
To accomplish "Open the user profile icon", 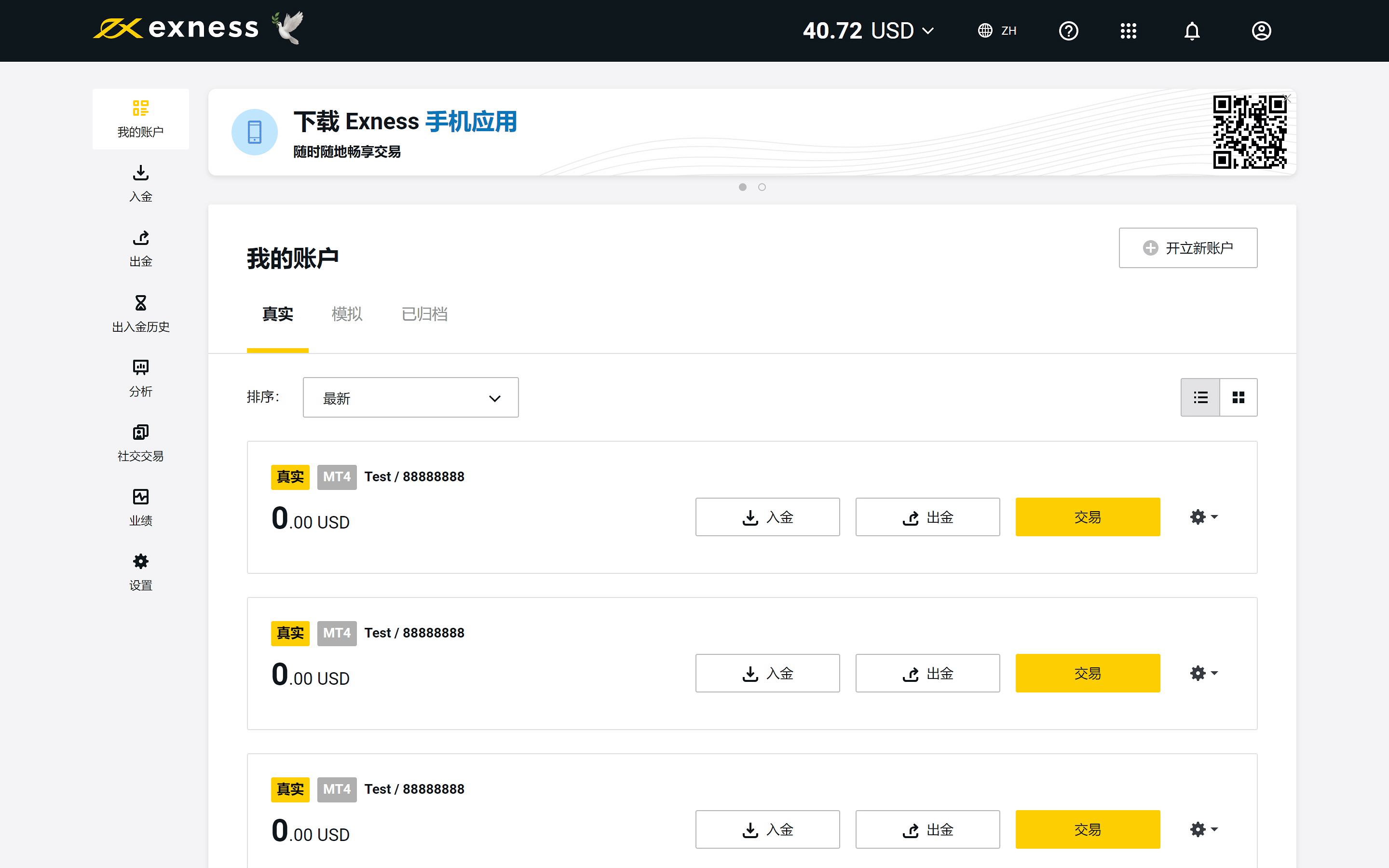I will 1260,31.
